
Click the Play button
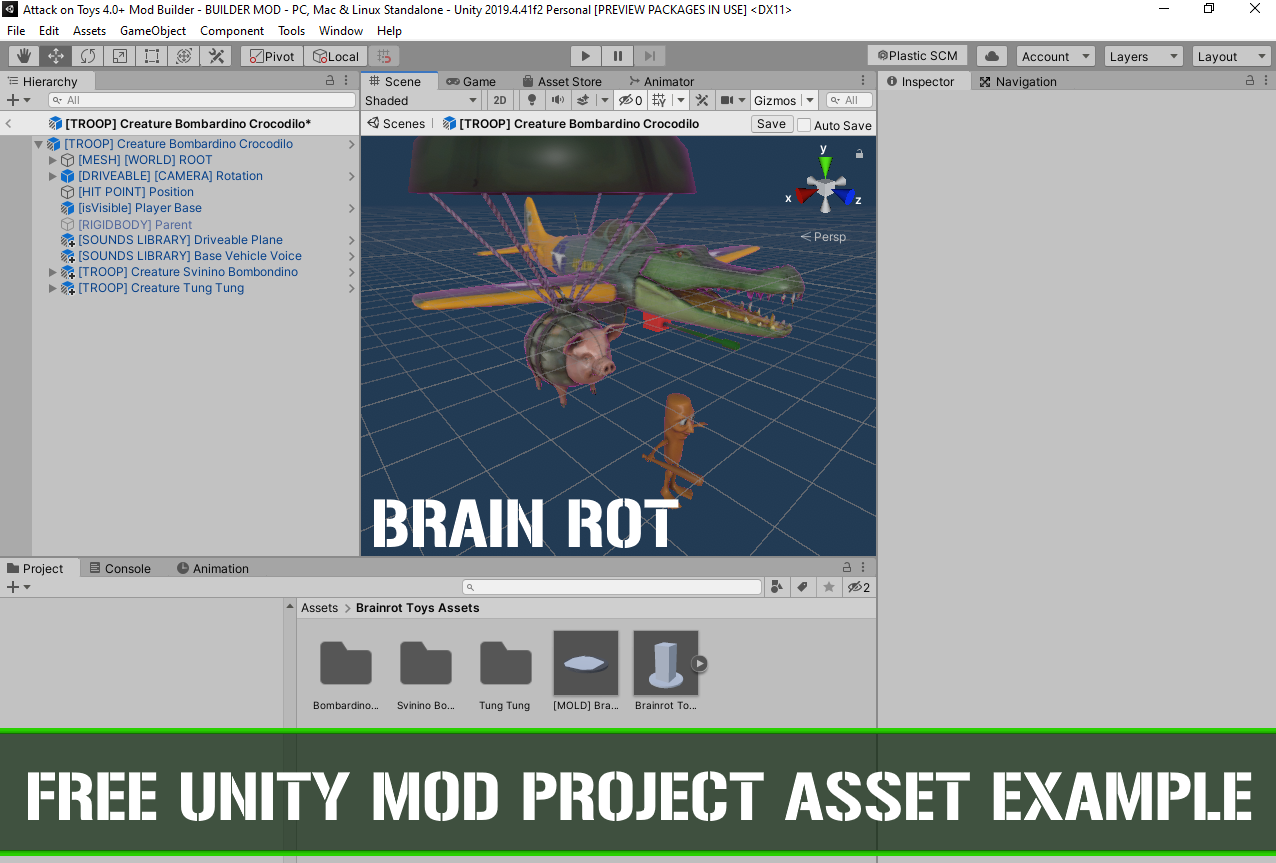tap(586, 56)
